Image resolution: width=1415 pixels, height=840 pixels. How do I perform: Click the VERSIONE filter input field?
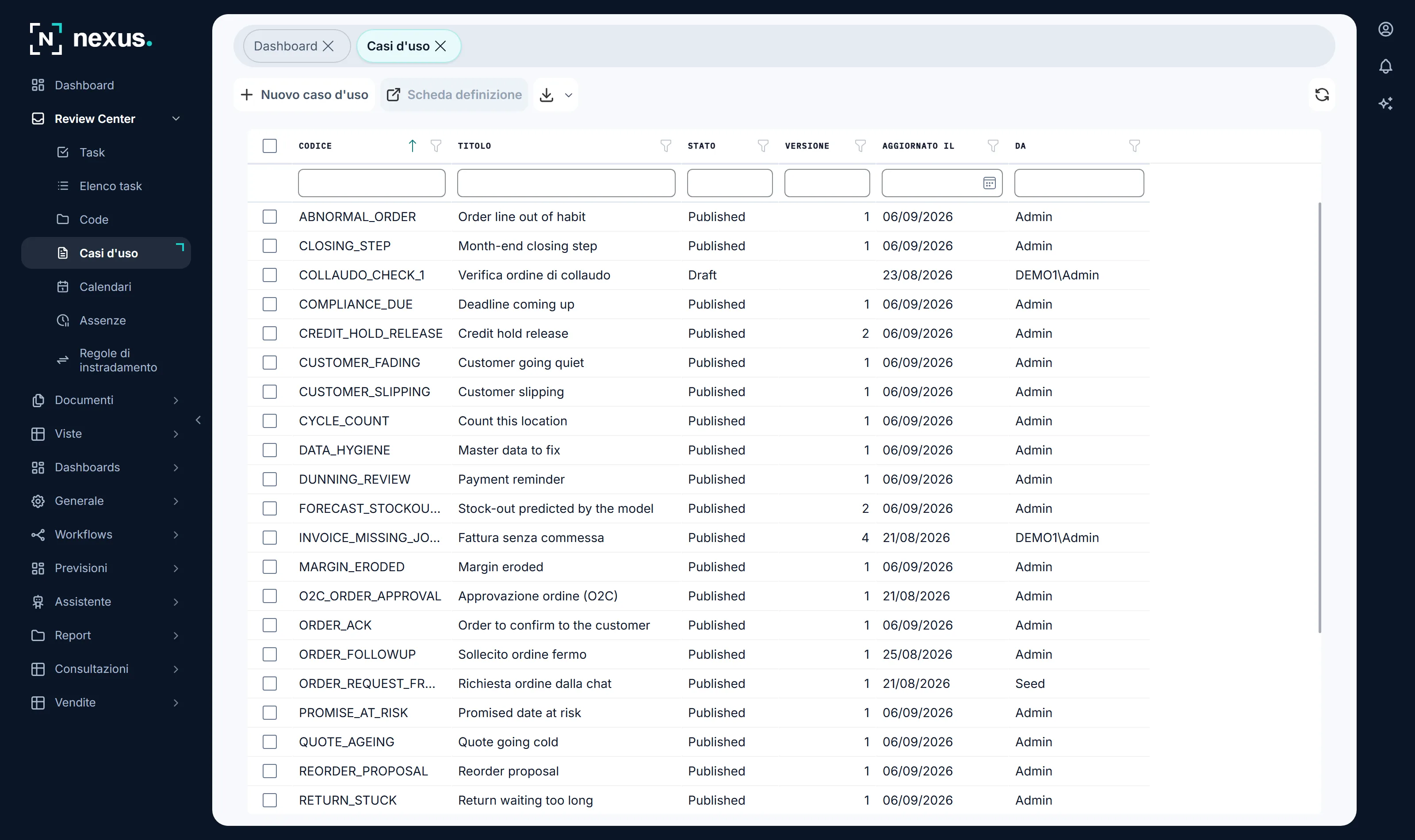point(827,183)
